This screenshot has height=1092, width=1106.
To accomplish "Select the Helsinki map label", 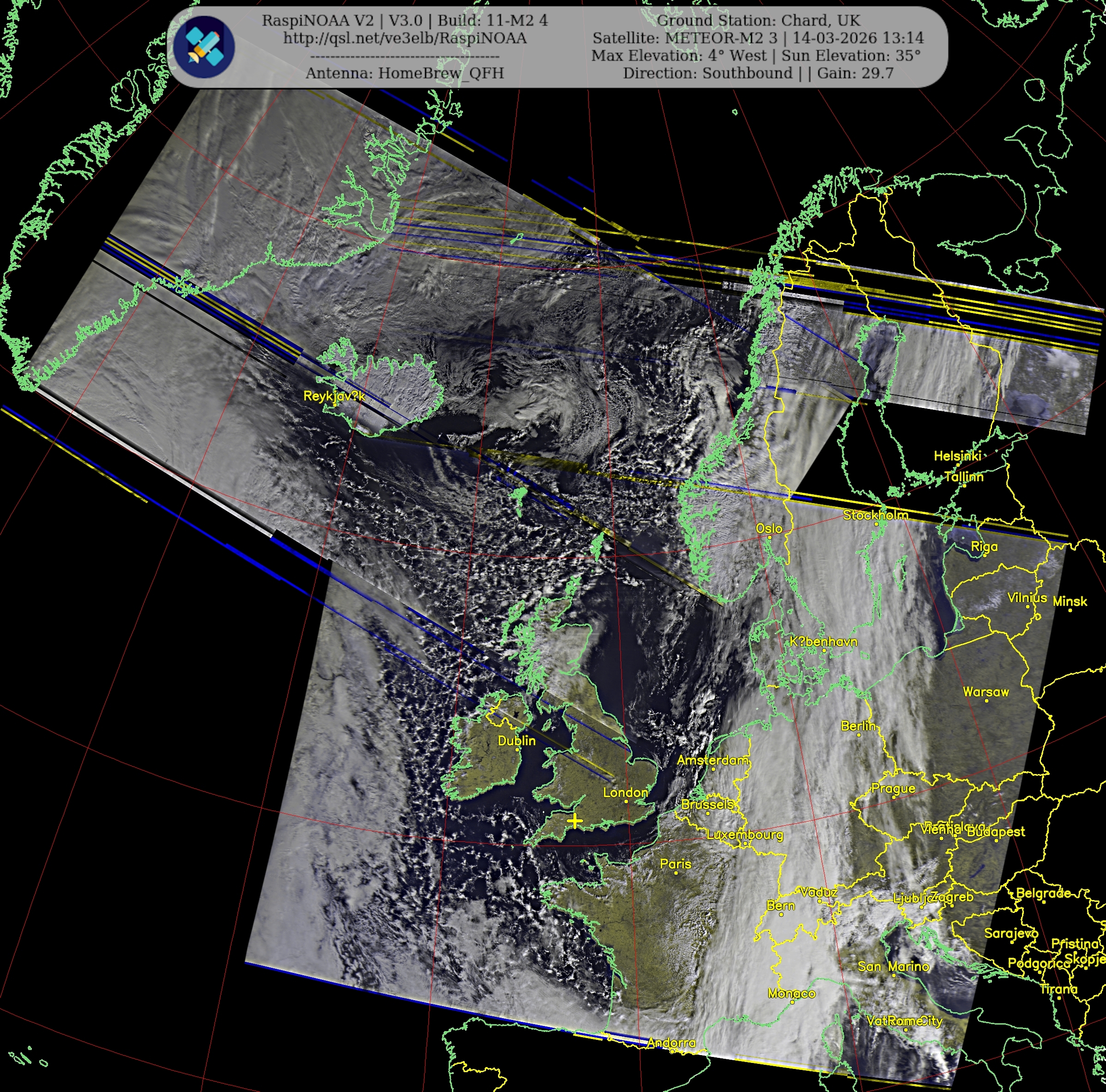I will pyautogui.click(x=957, y=456).
